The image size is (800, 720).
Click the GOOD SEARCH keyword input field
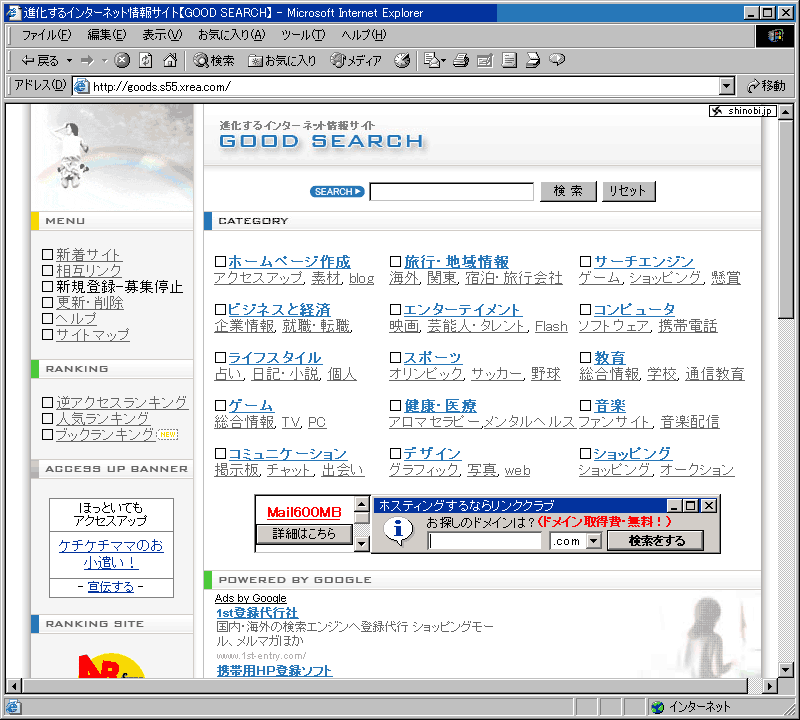(452, 192)
